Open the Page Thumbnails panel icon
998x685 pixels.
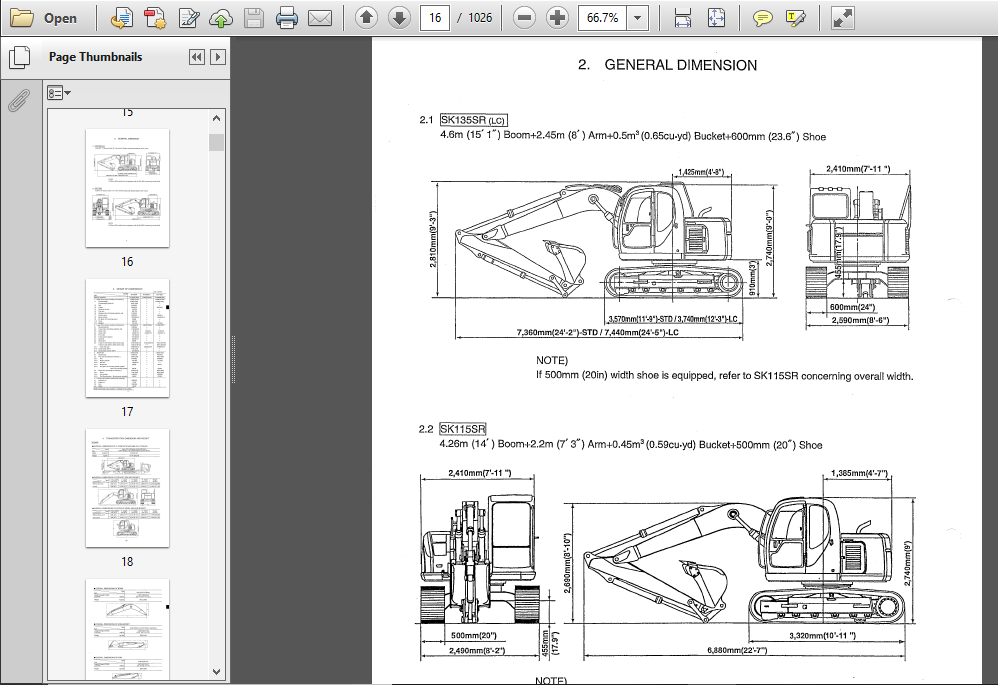[x=20, y=57]
